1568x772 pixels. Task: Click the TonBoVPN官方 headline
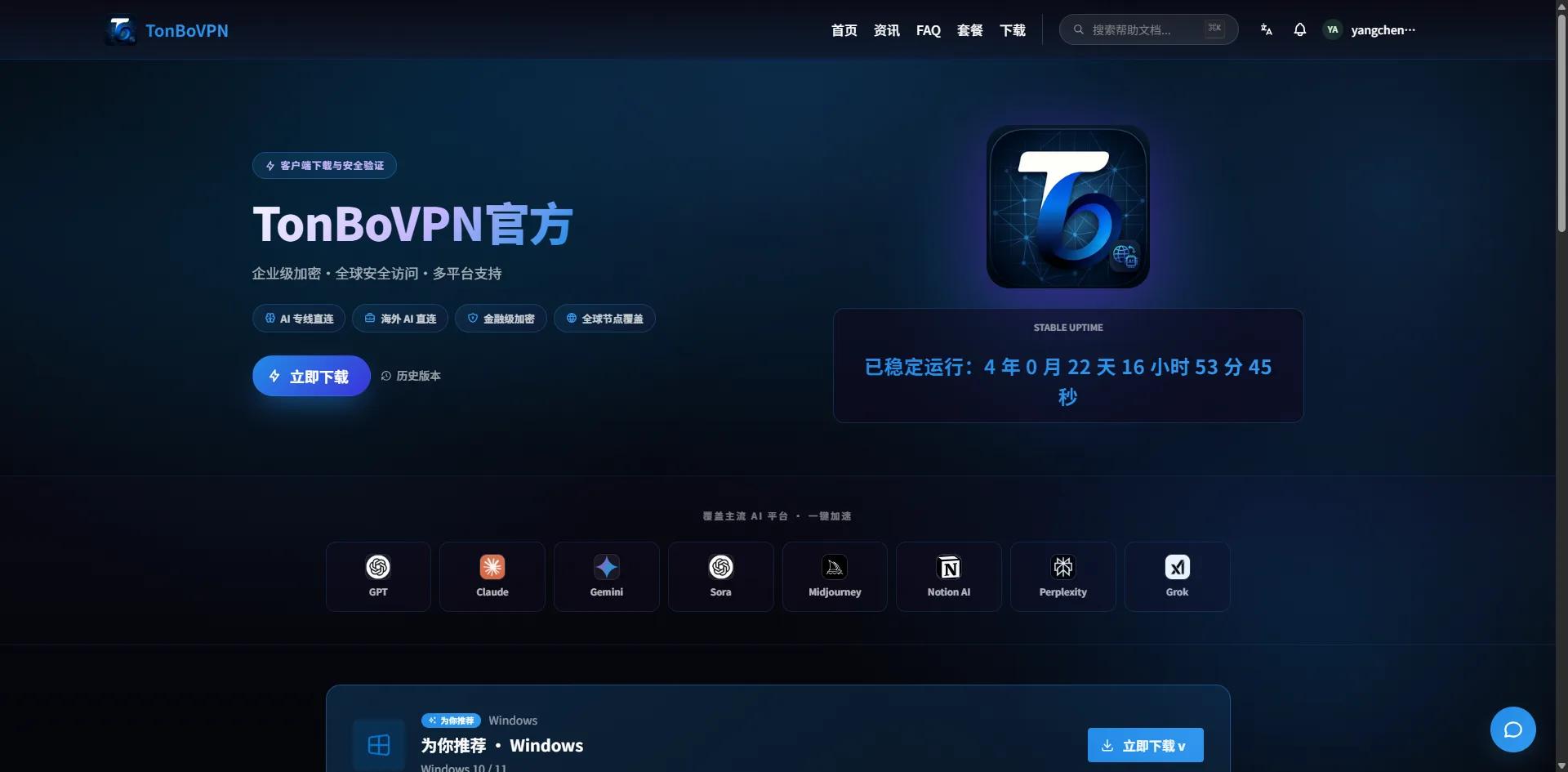[412, 224]
